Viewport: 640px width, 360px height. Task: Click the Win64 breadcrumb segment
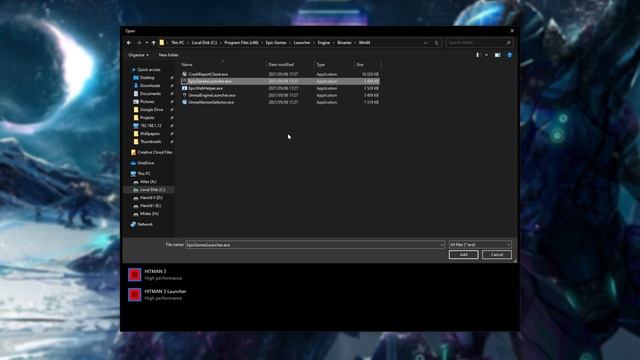click(364, 42)
